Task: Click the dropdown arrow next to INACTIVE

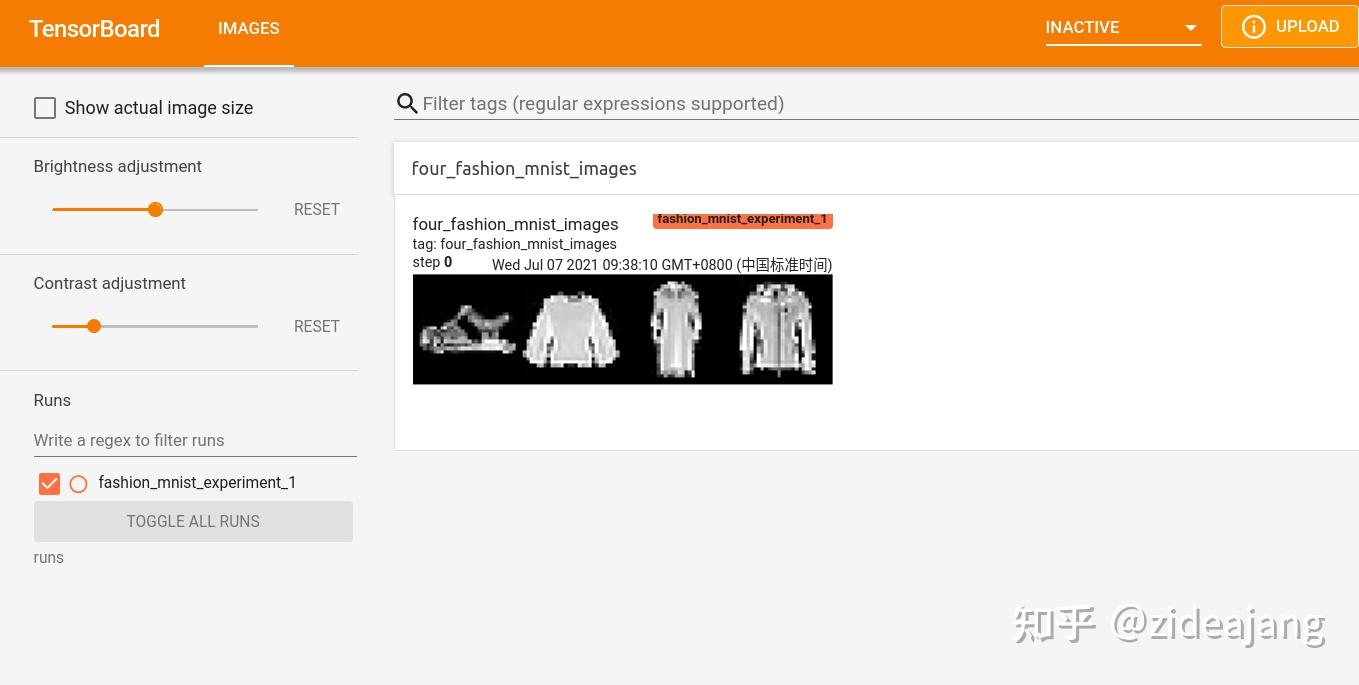Action: tap(1190, 28)
